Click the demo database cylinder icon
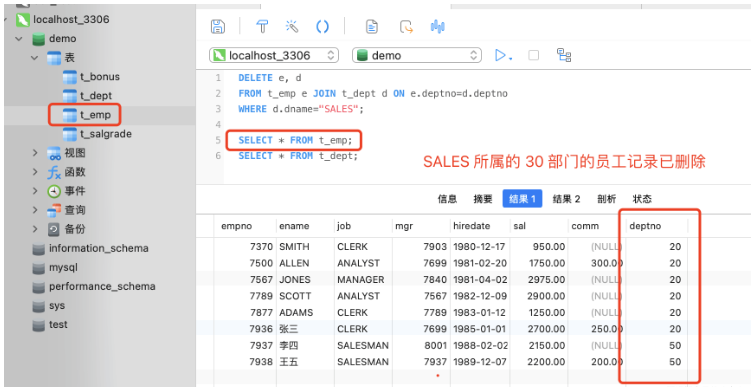The width and height of the screenshot is (753, 387). point(39,39)
